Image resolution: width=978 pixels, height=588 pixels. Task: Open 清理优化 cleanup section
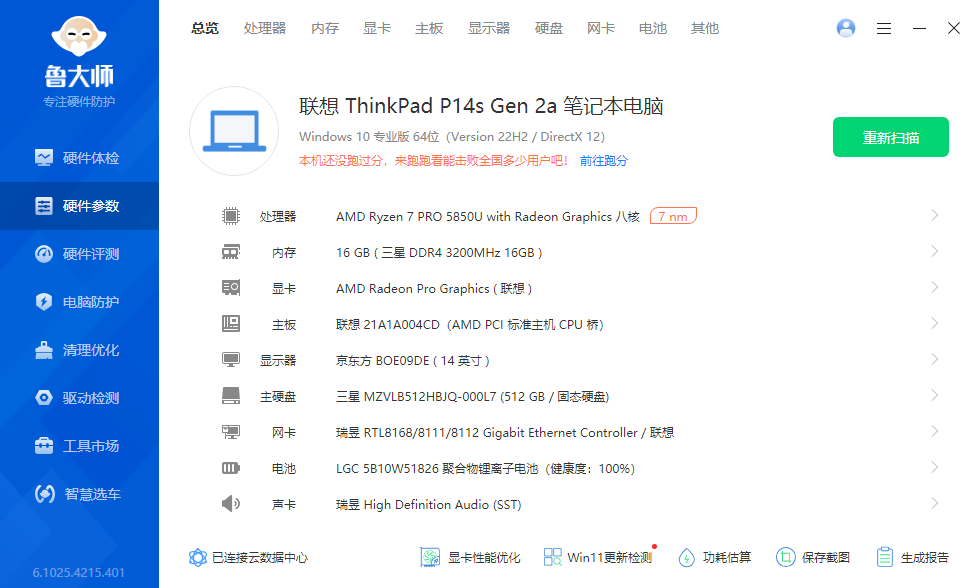[79, 350]
